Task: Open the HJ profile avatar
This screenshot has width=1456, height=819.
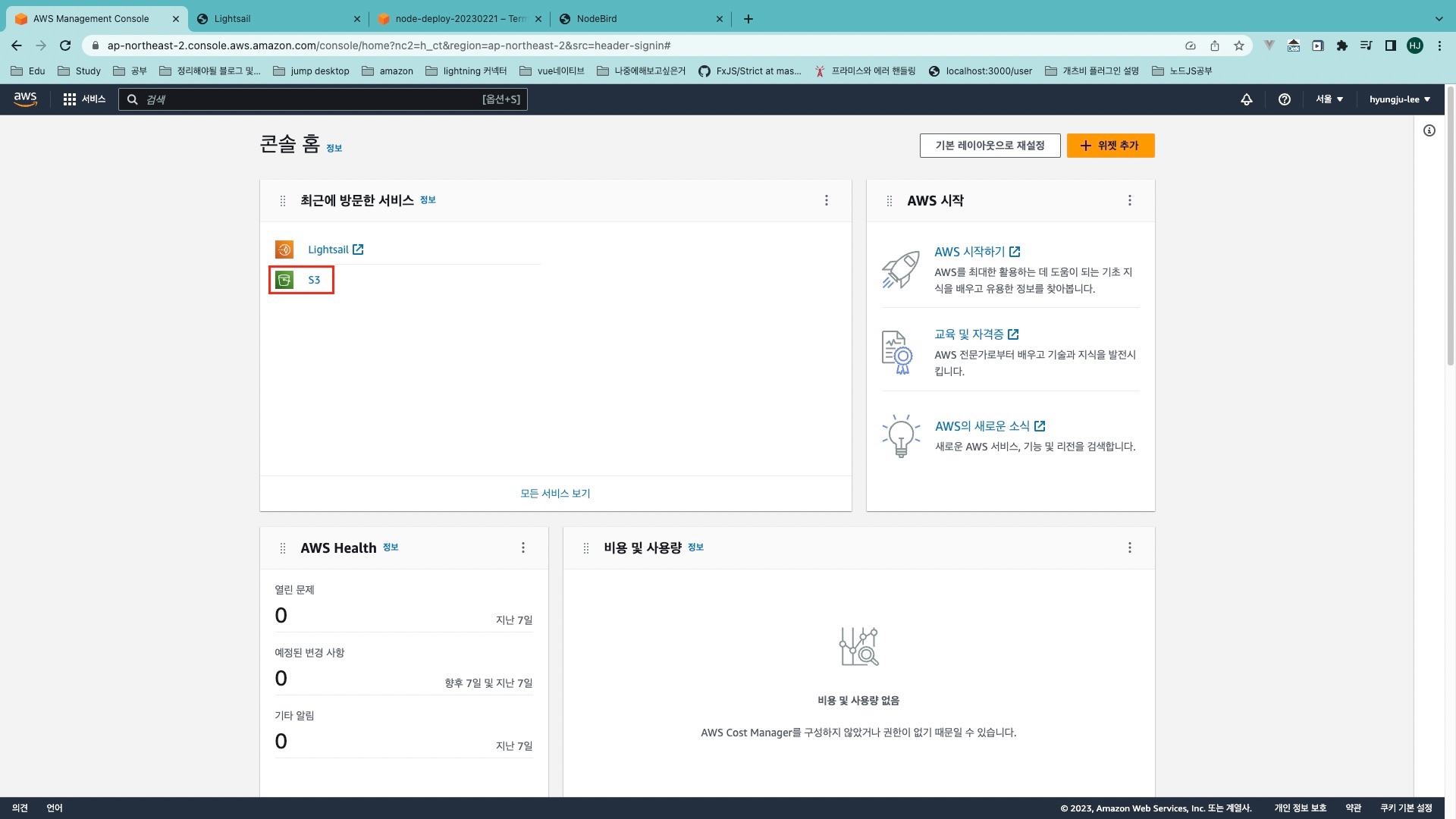Action: click(x=1415, y=45)
